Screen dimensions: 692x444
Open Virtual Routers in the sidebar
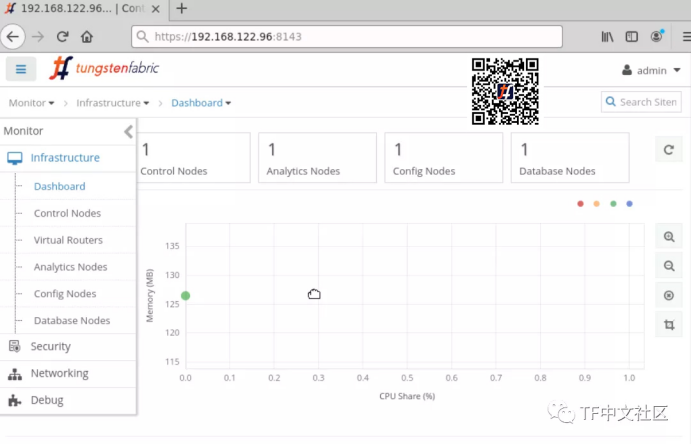pyautogui.click(x=68, y=240)
